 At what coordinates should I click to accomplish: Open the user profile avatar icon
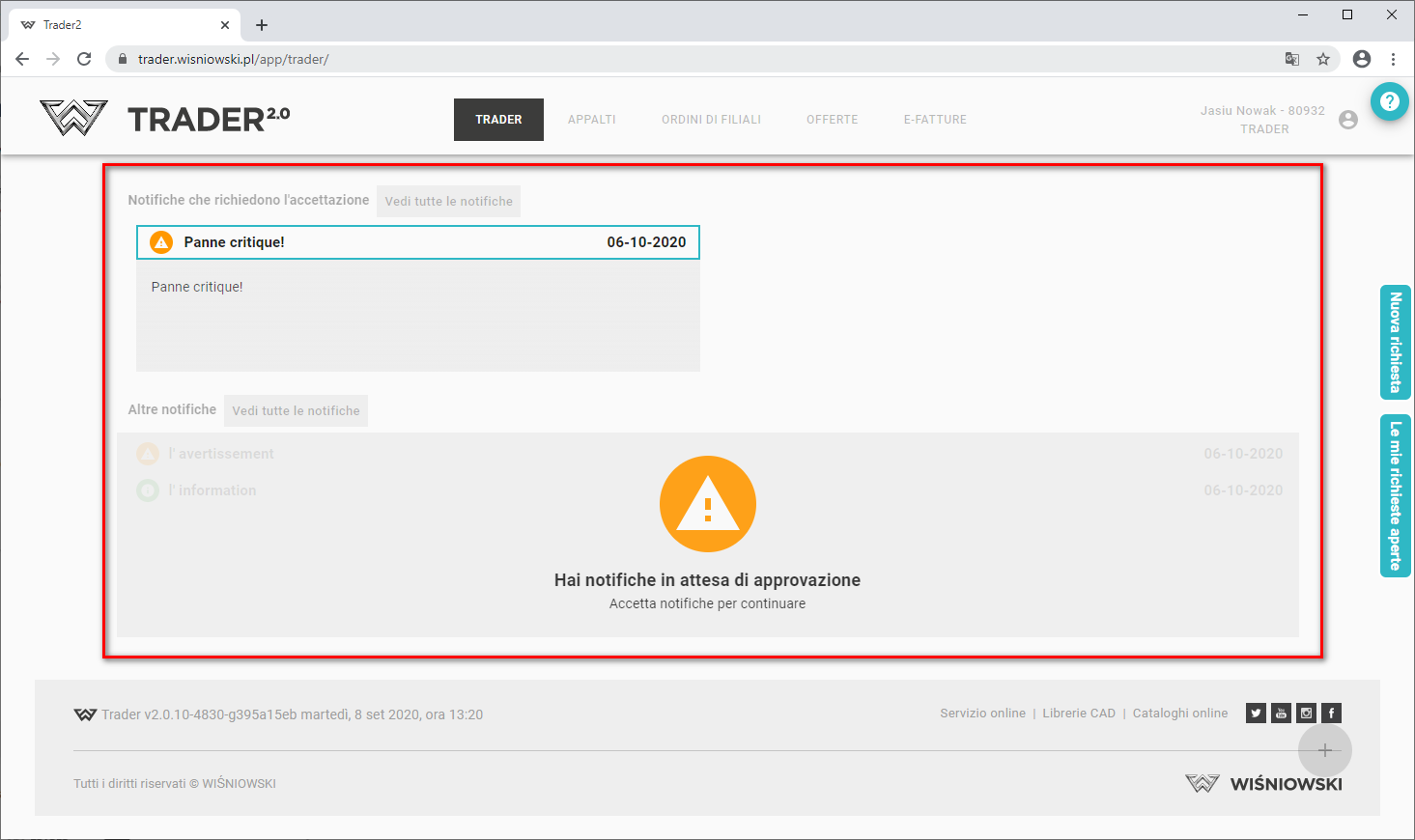(x=1348, y=120)
